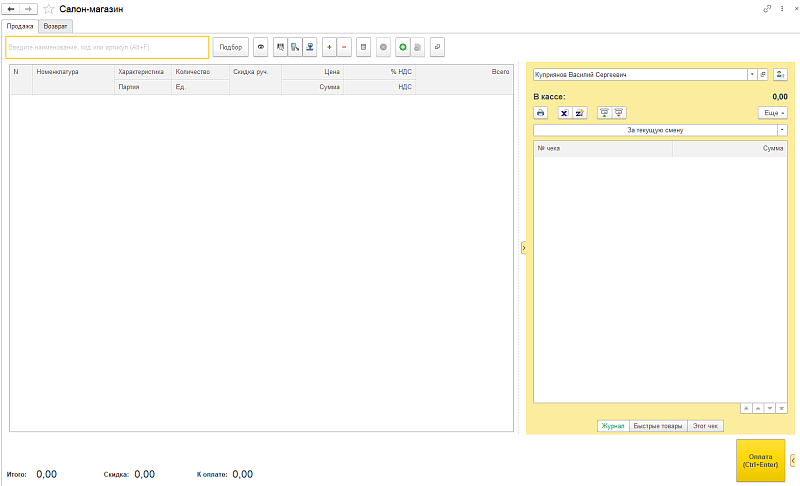Click the change user icon next to cashier
This screenshot has height=486, width=800.
point(779,74)
